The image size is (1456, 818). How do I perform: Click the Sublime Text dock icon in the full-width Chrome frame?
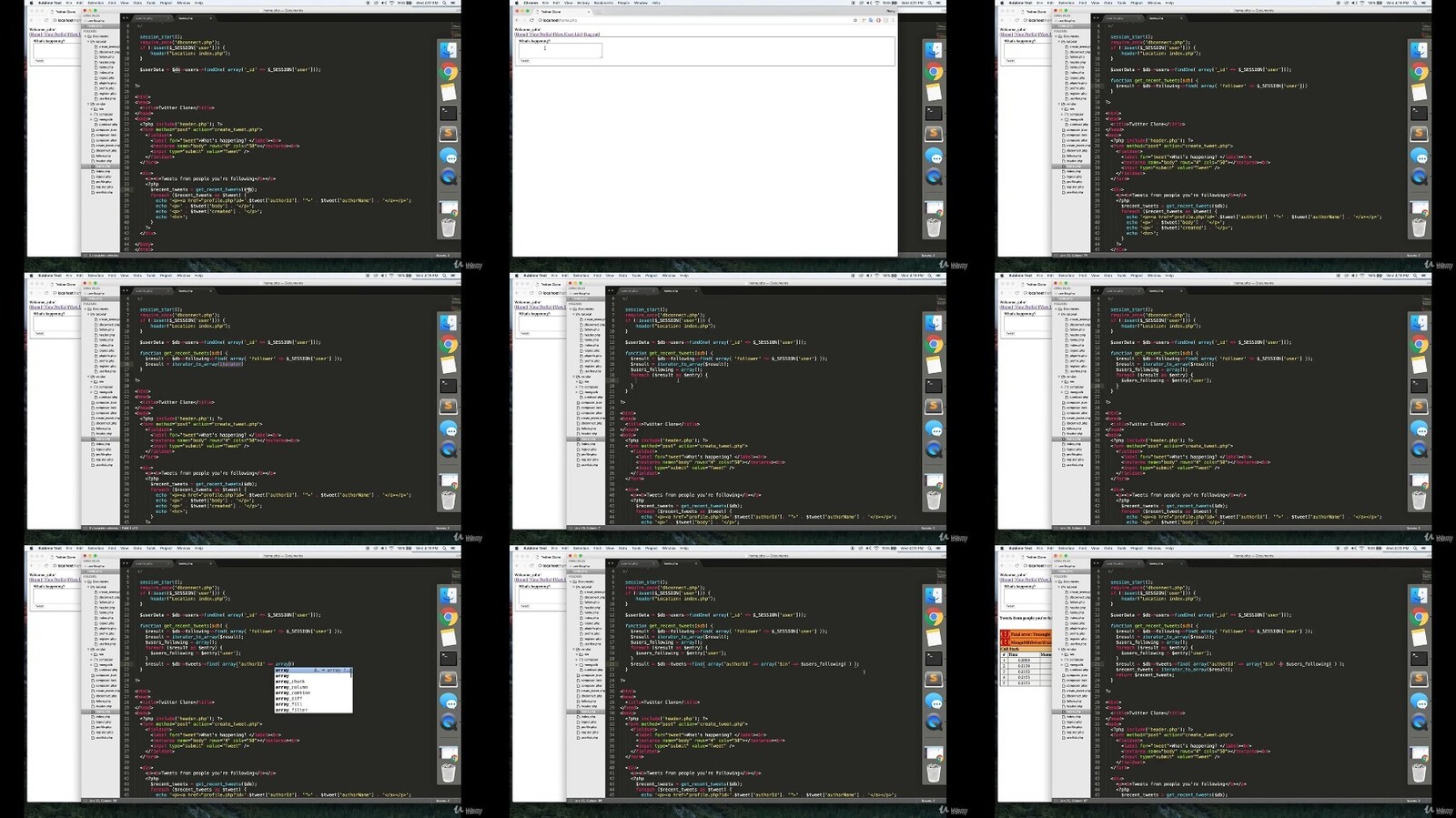click(x=934, y=134)
